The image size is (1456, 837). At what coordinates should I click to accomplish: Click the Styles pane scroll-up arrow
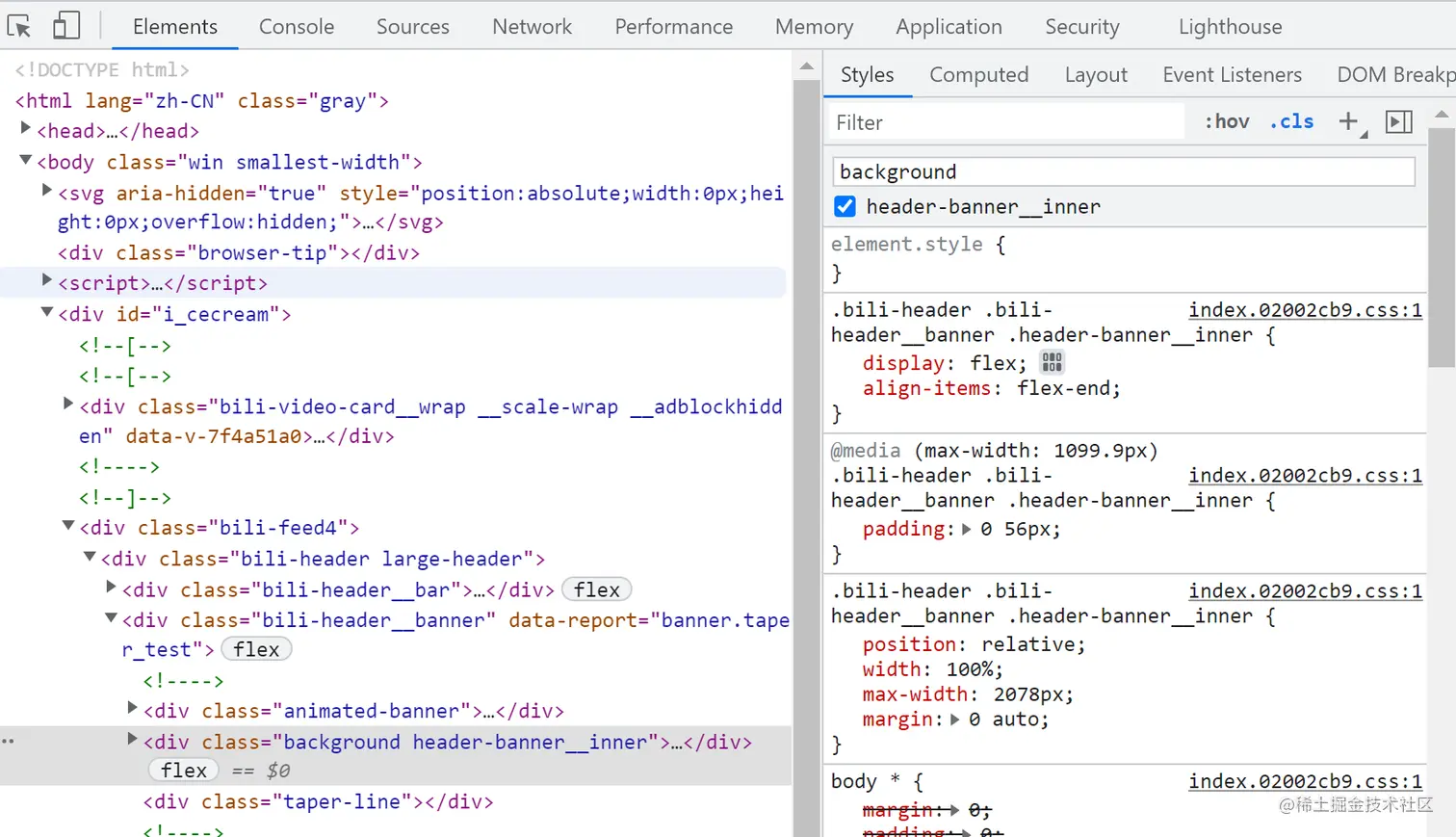point(1442,115)
